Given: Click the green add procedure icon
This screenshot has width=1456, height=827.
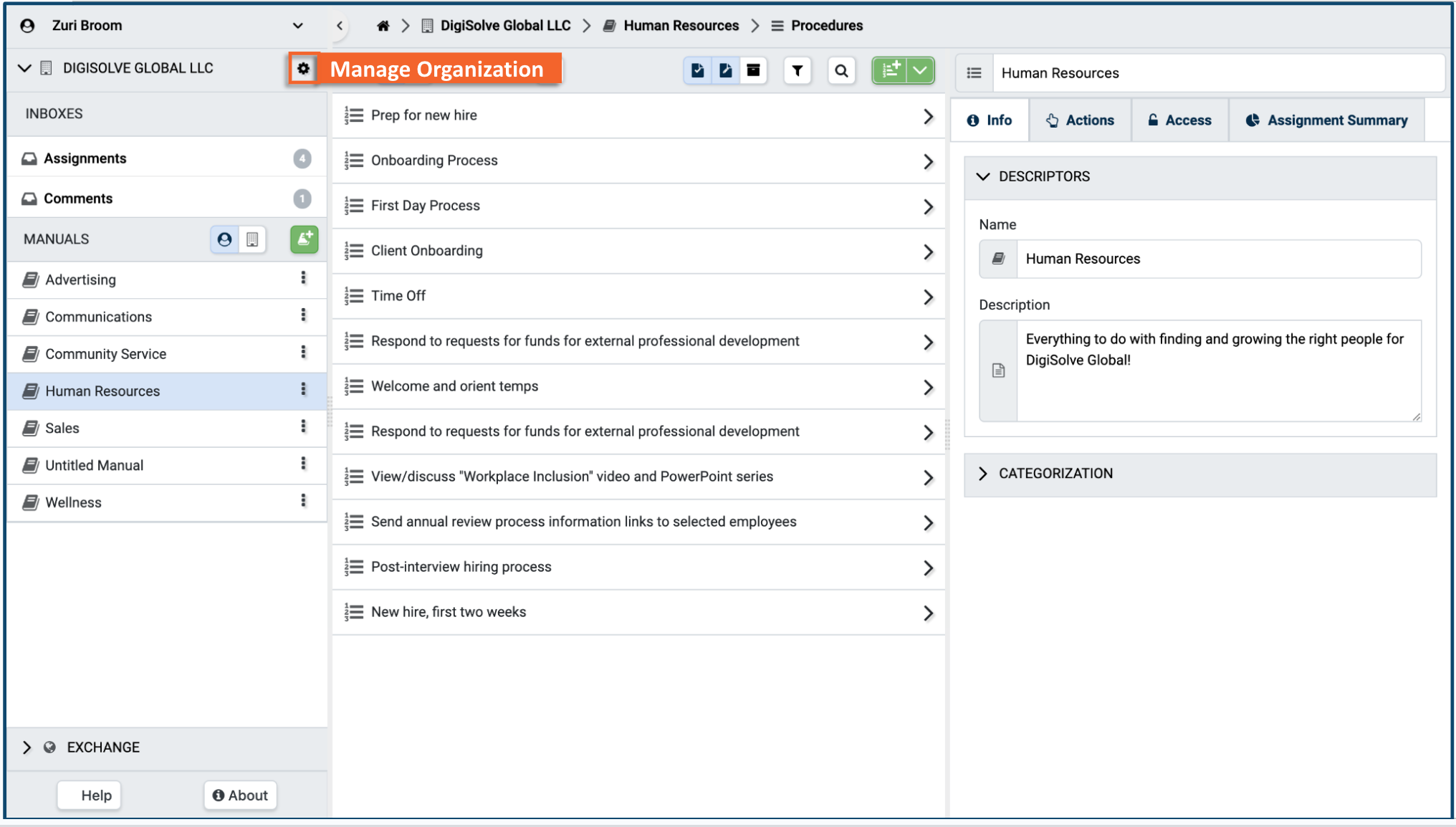Looking at the screenshot, I should tap(890, 71).
